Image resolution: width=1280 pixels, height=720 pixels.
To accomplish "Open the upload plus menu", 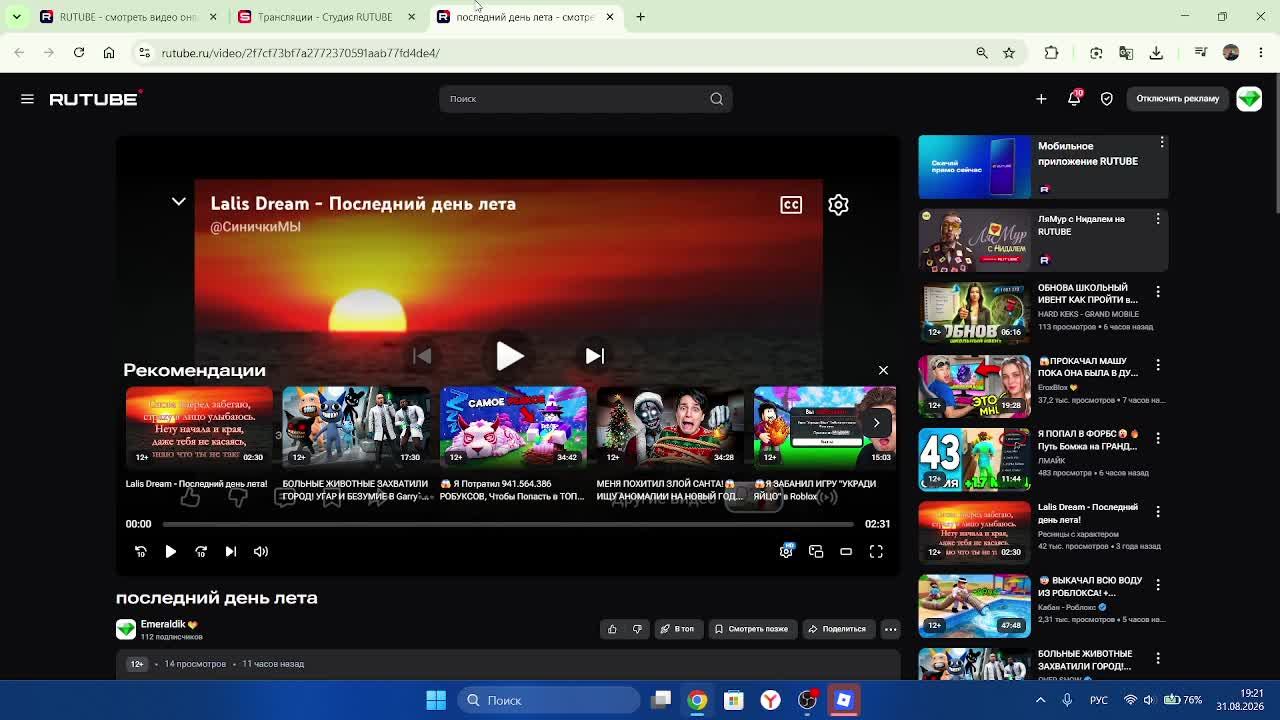I will 1041,99.
